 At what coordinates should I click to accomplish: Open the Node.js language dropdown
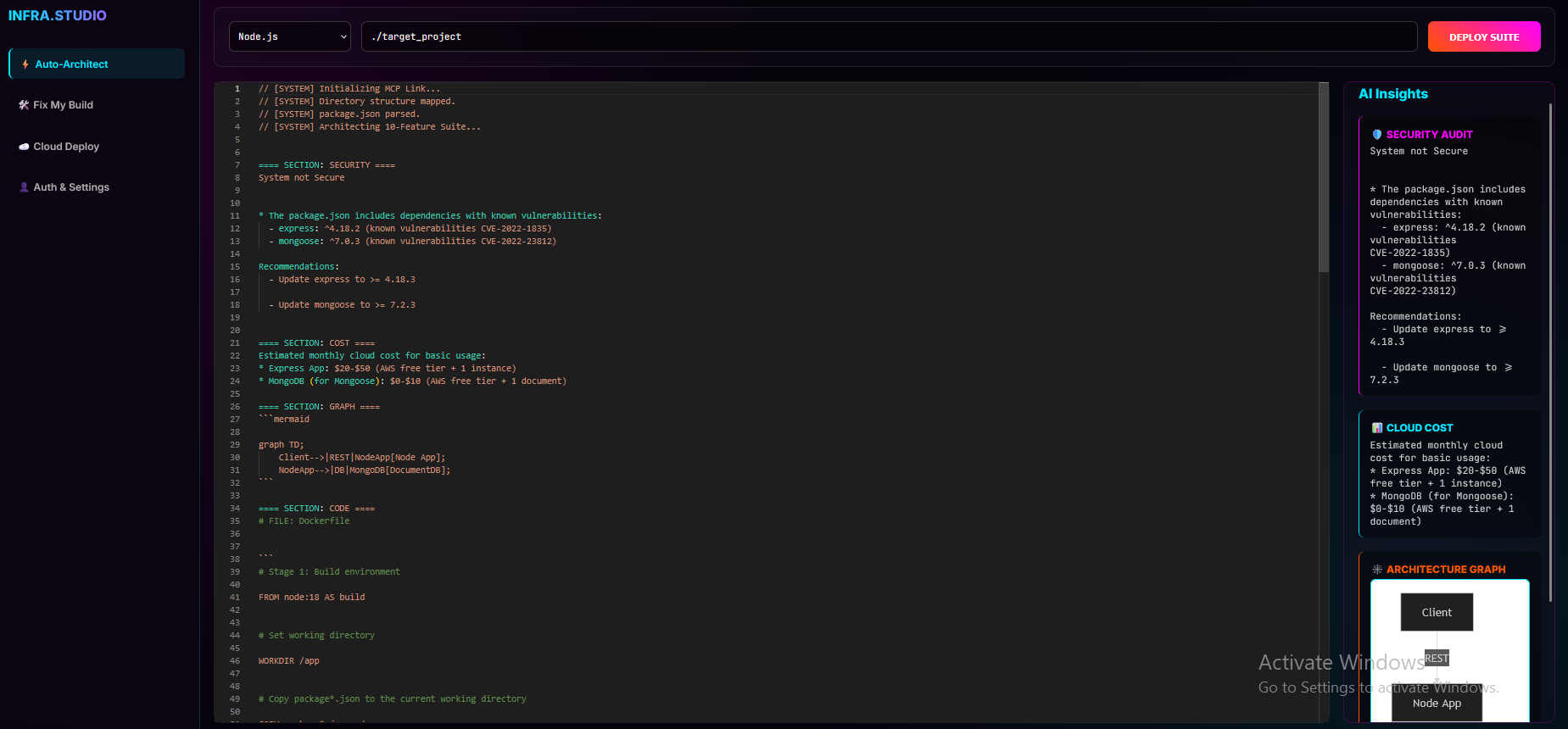tap(290, 36)
